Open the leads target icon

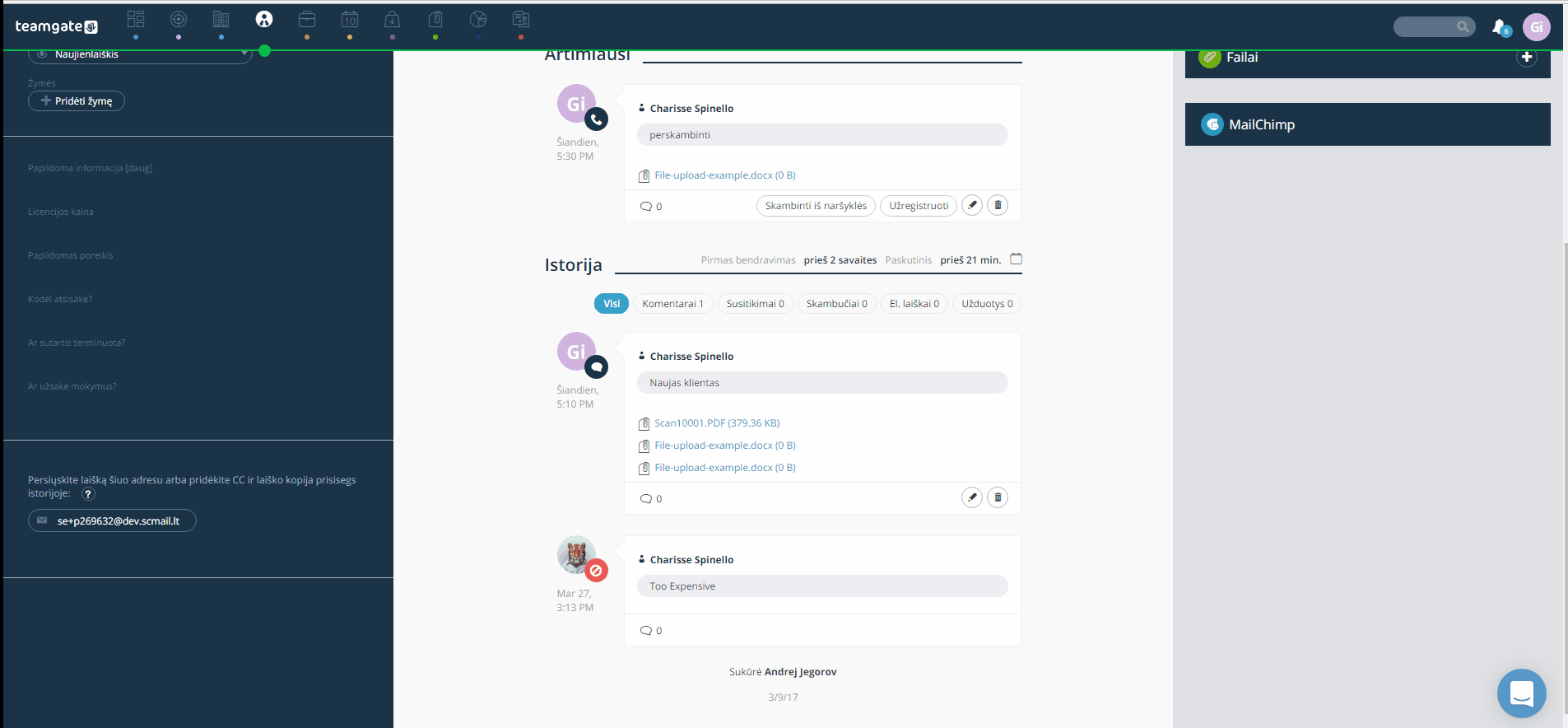pyautogui.click(x=179, y=19)
